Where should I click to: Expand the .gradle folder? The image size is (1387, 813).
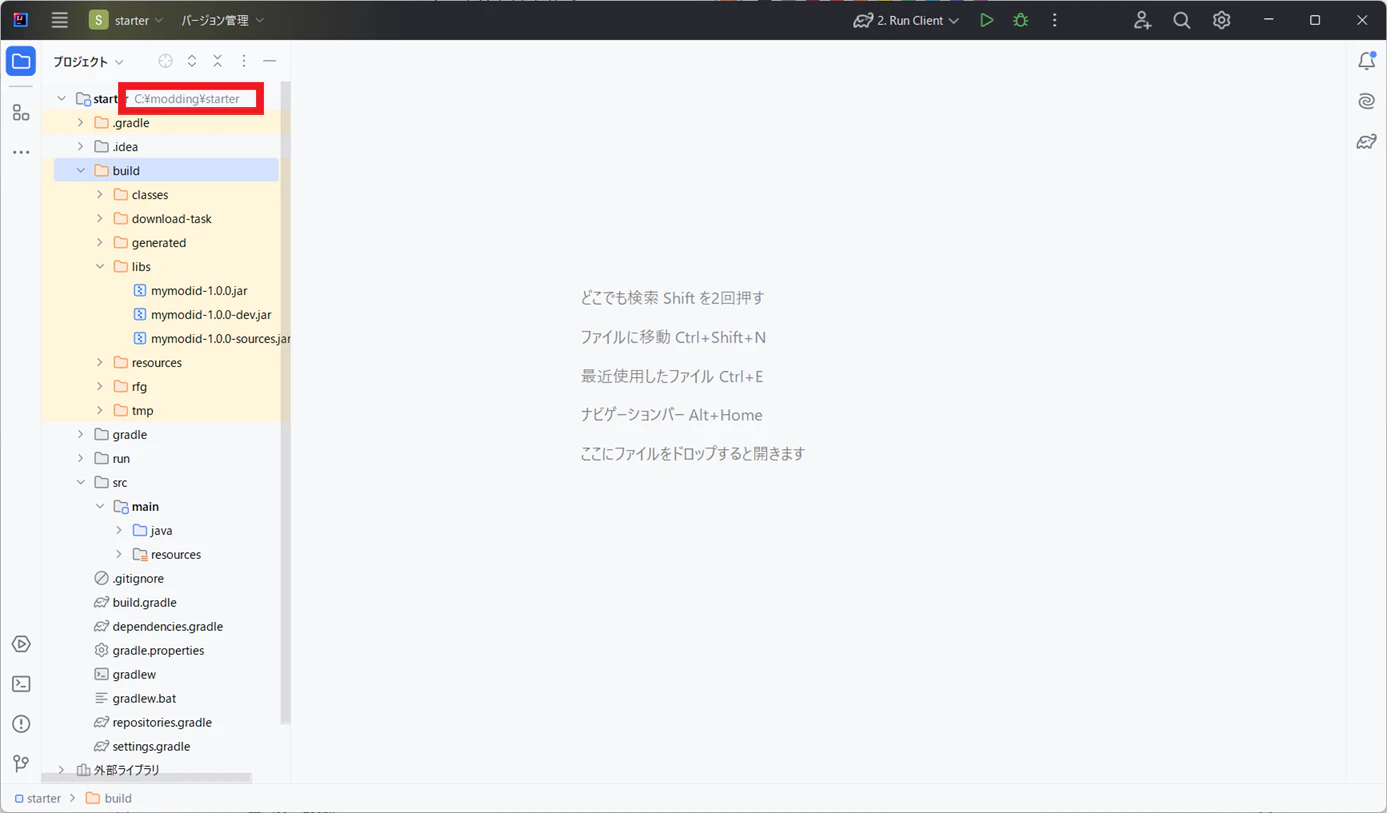click(x=81, y=123)
